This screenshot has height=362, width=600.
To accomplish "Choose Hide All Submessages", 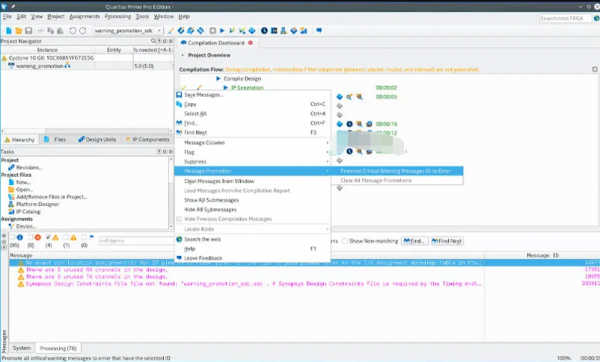I will [x=252, y=210].
